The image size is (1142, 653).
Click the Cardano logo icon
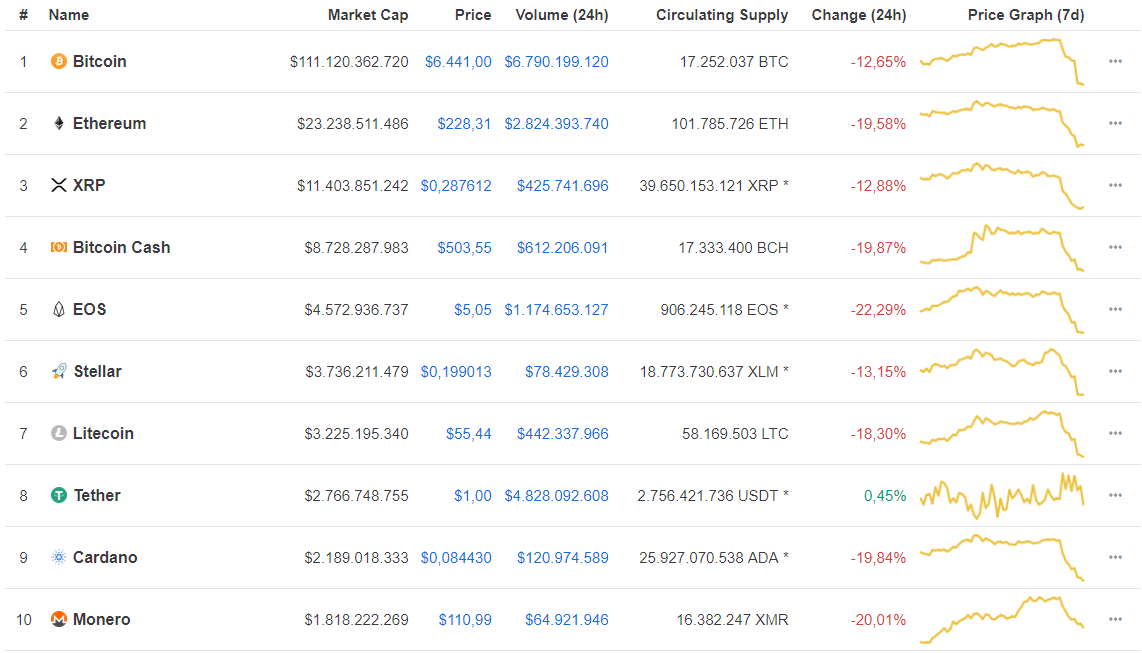pyautogui.click(x=58, y=557)
